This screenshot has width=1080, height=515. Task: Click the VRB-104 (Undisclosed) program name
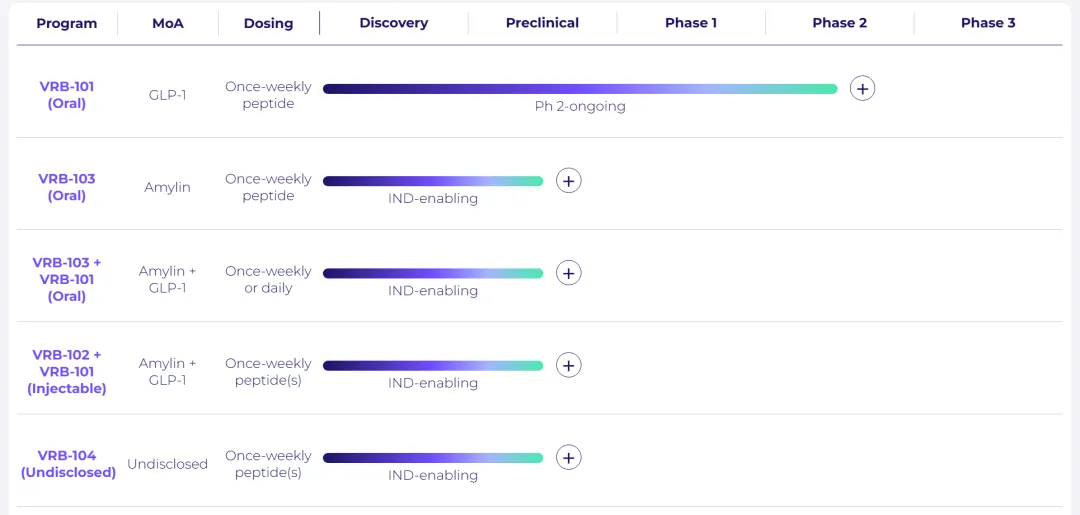click(x=68, y=464)
